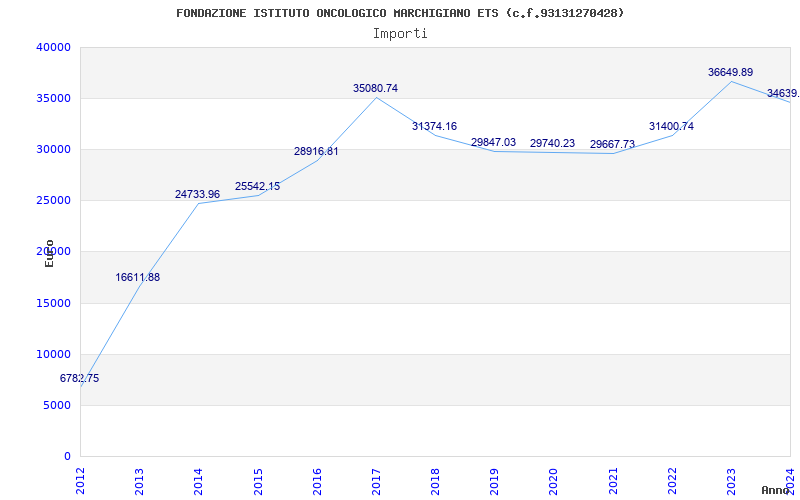The height and width of the screenshot is (500, 800).
Task: Click the x-axis year 2016
Action: (317, 481)
